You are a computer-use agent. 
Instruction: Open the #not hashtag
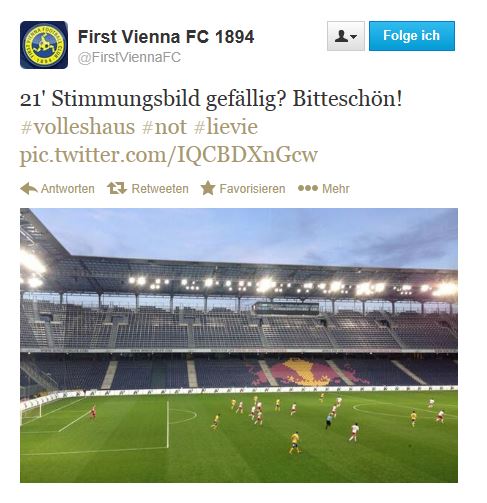164,127
